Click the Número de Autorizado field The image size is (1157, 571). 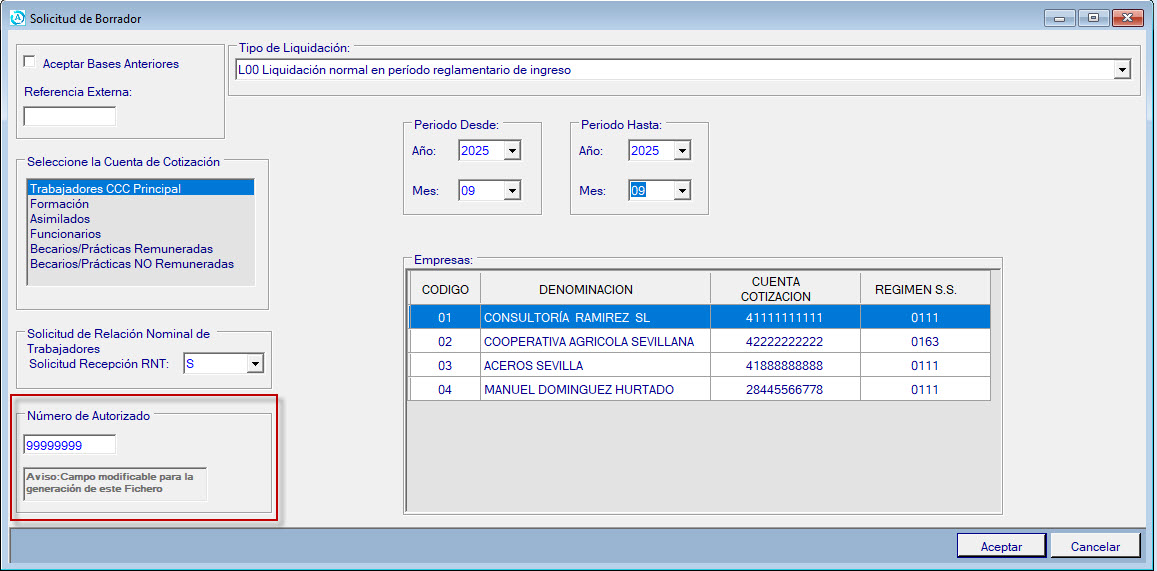point(70,445)
